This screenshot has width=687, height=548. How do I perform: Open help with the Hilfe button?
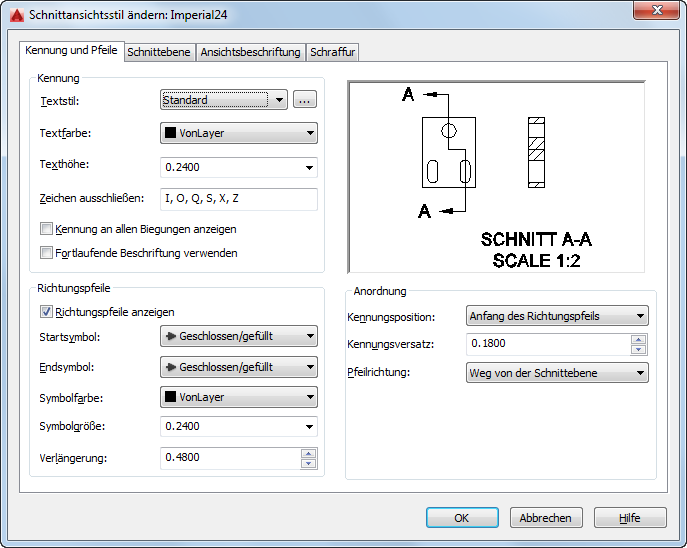[x=630, y=518]
